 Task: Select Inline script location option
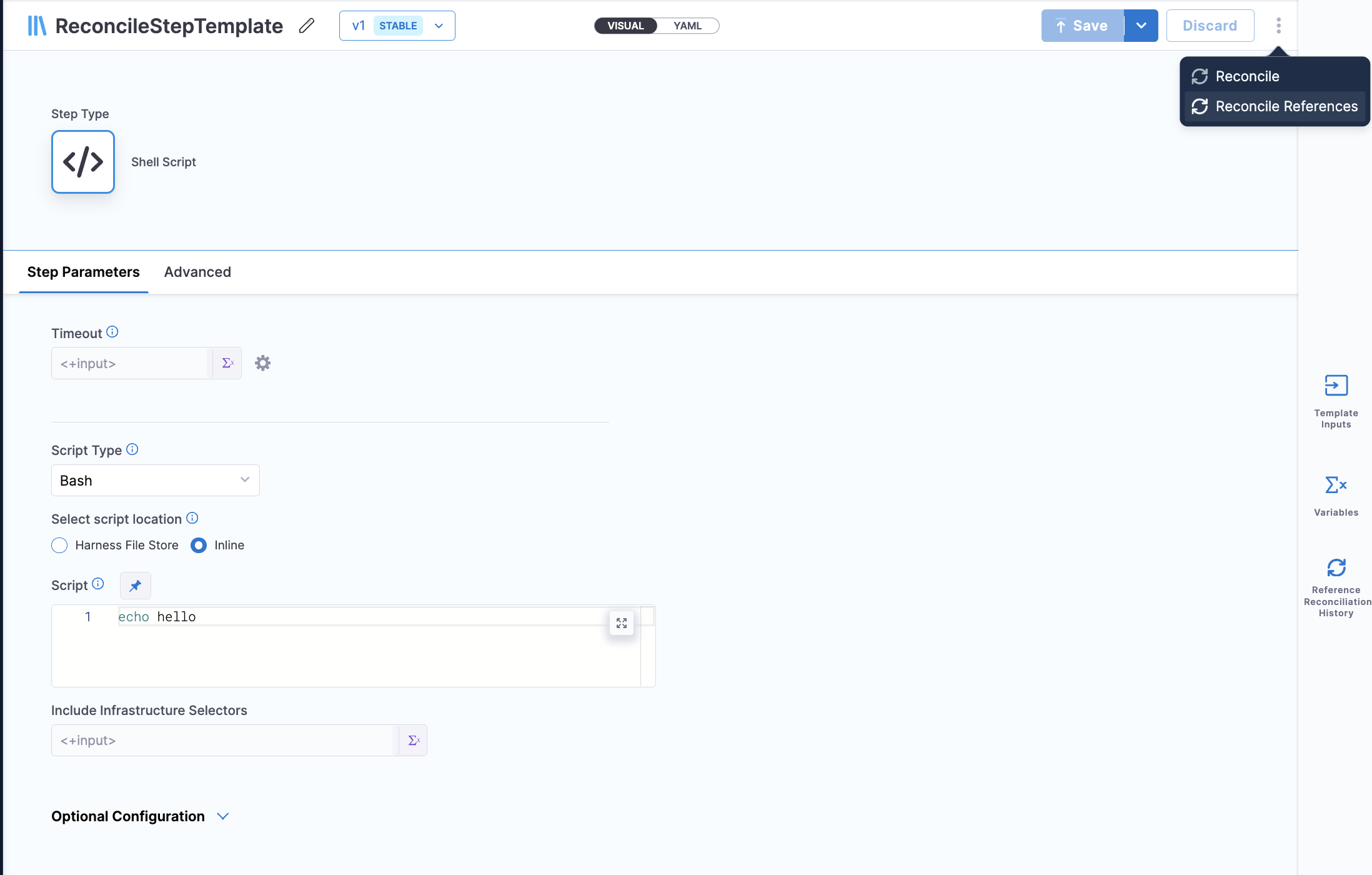199,546
